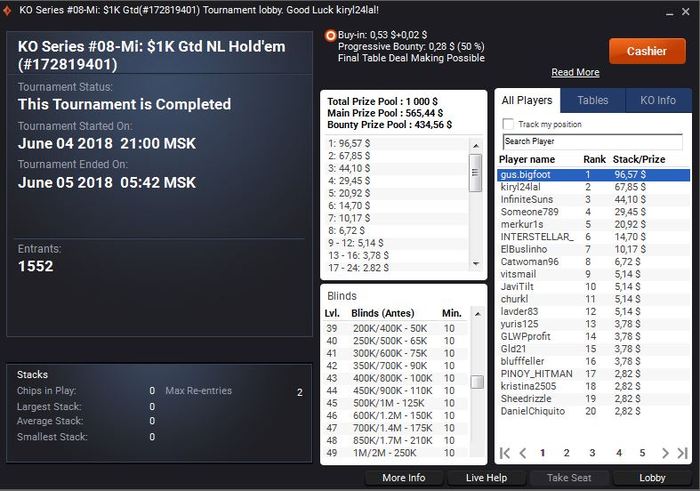Select player PINOY_HITMAN row

[x=593, y=374]
